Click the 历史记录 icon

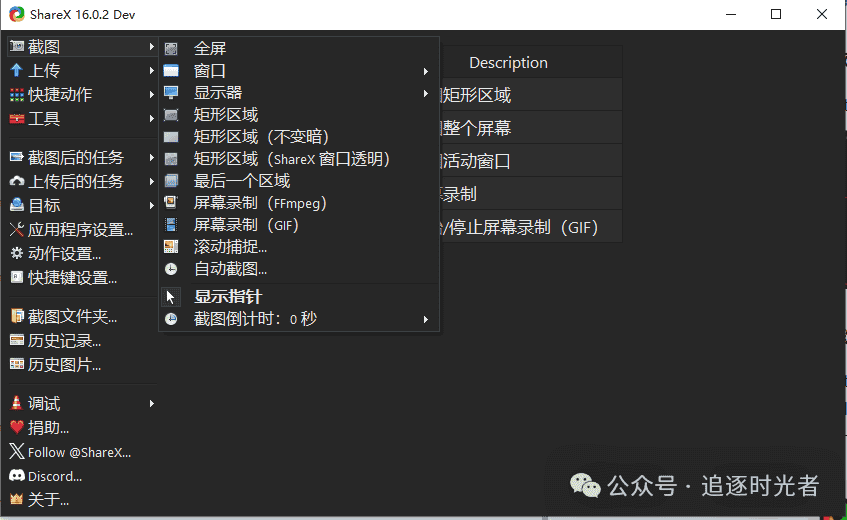(17, 340)
